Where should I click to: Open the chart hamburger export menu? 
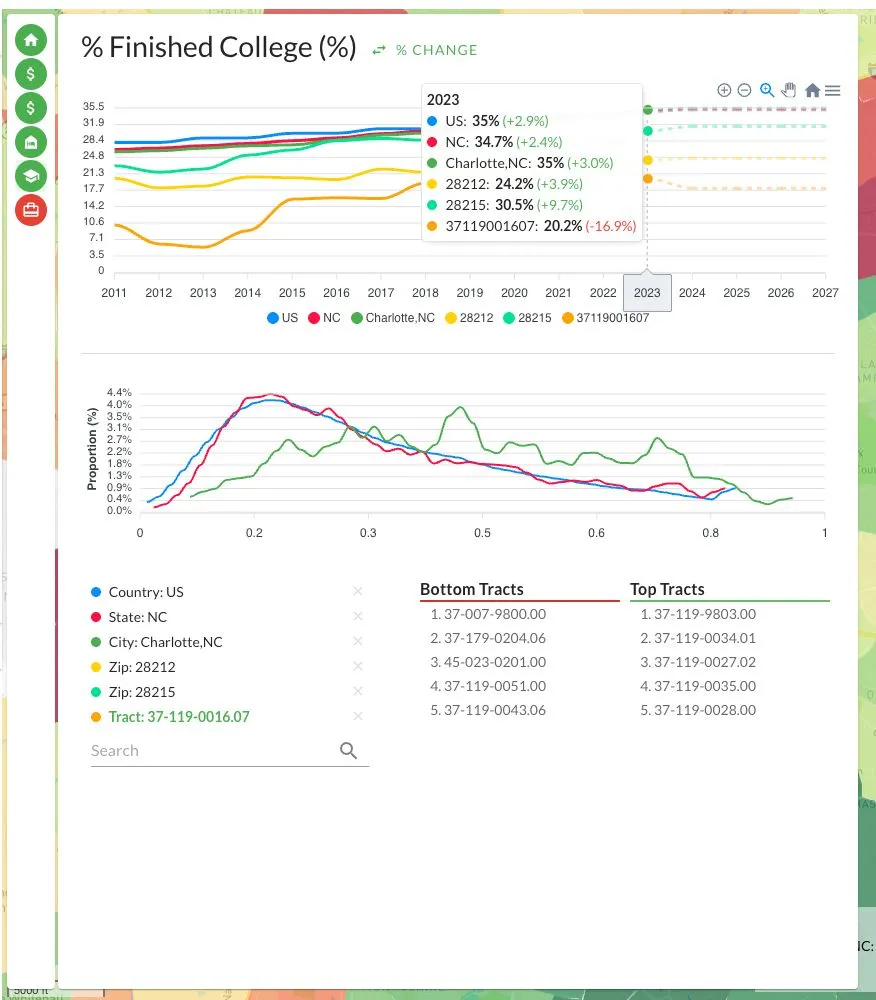(832, 91)
